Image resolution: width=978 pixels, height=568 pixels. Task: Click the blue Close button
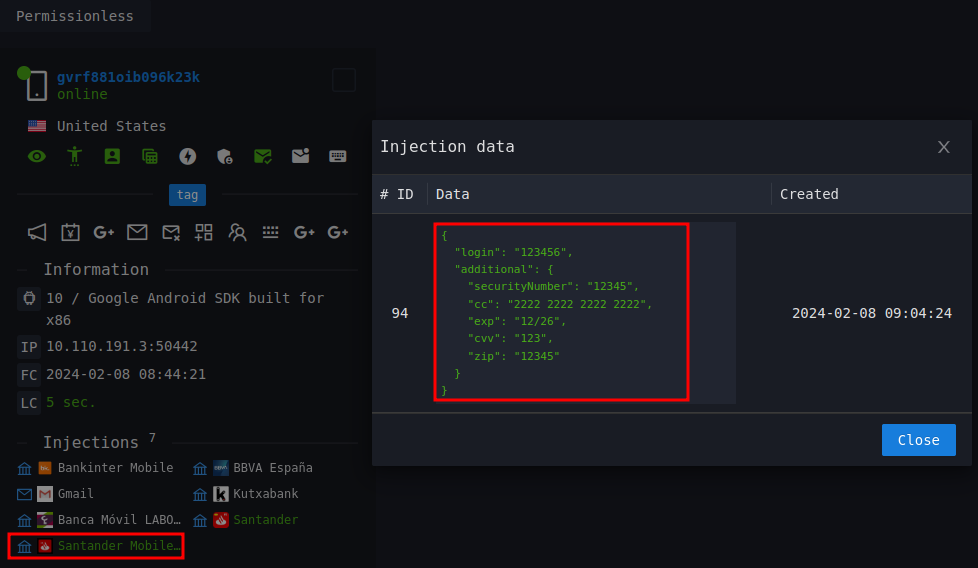coord(918,440)
